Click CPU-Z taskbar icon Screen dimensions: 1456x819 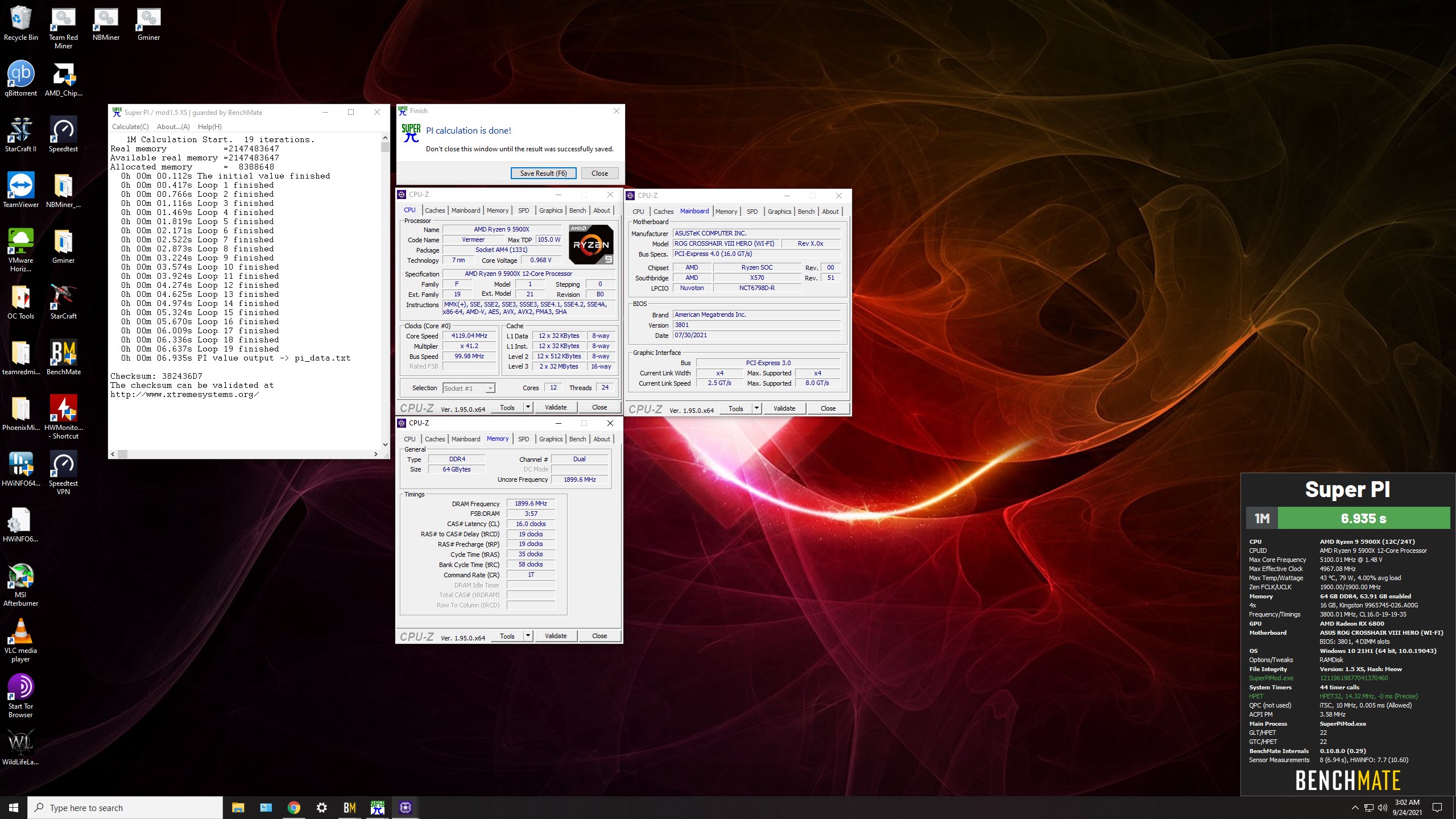click(405, 808)
